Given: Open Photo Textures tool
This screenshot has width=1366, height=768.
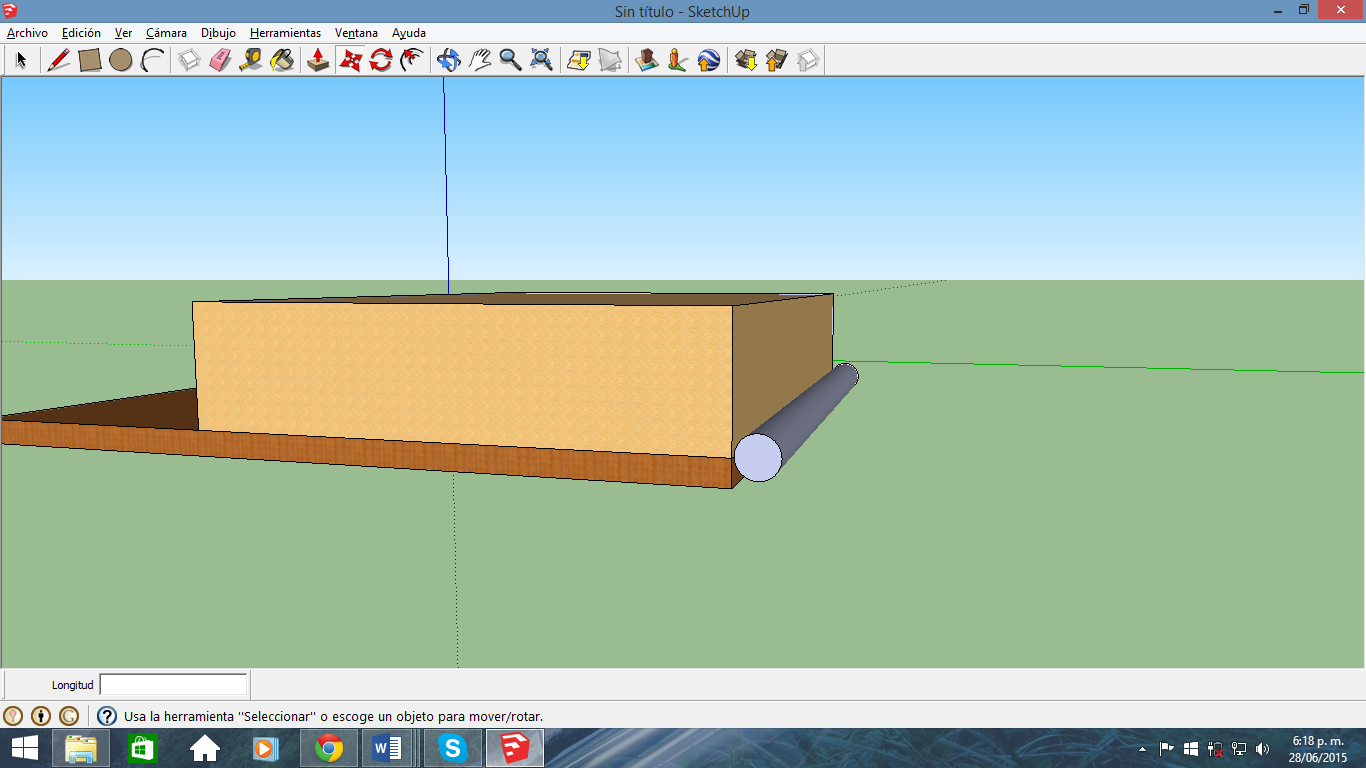Looking at the screenshot, I should [678, 60].
